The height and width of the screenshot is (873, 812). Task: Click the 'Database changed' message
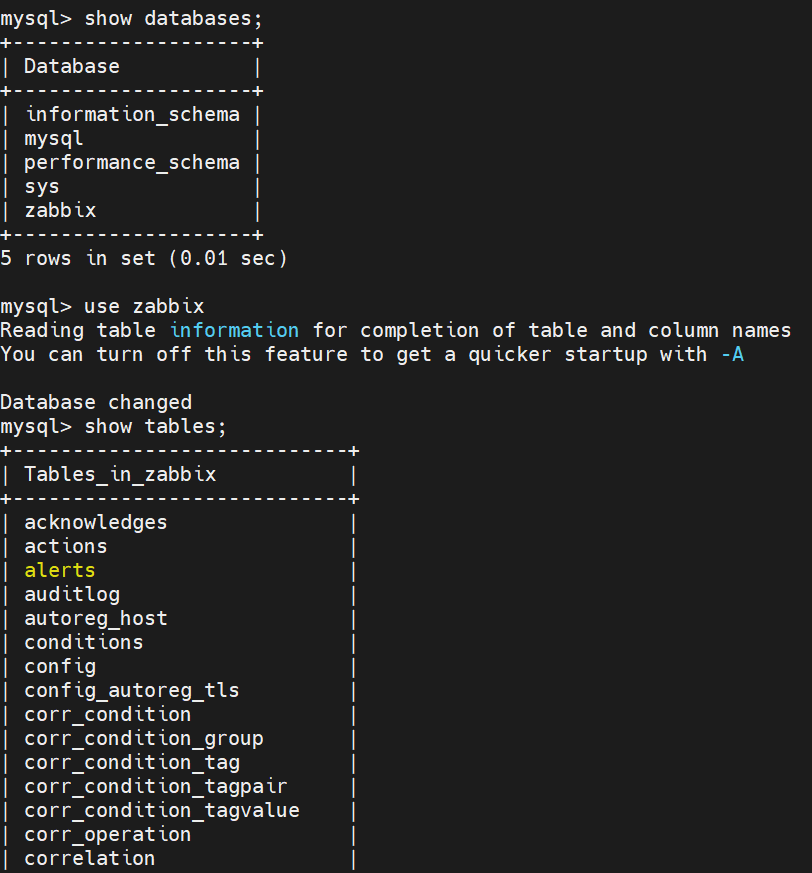tap(96, 402)
